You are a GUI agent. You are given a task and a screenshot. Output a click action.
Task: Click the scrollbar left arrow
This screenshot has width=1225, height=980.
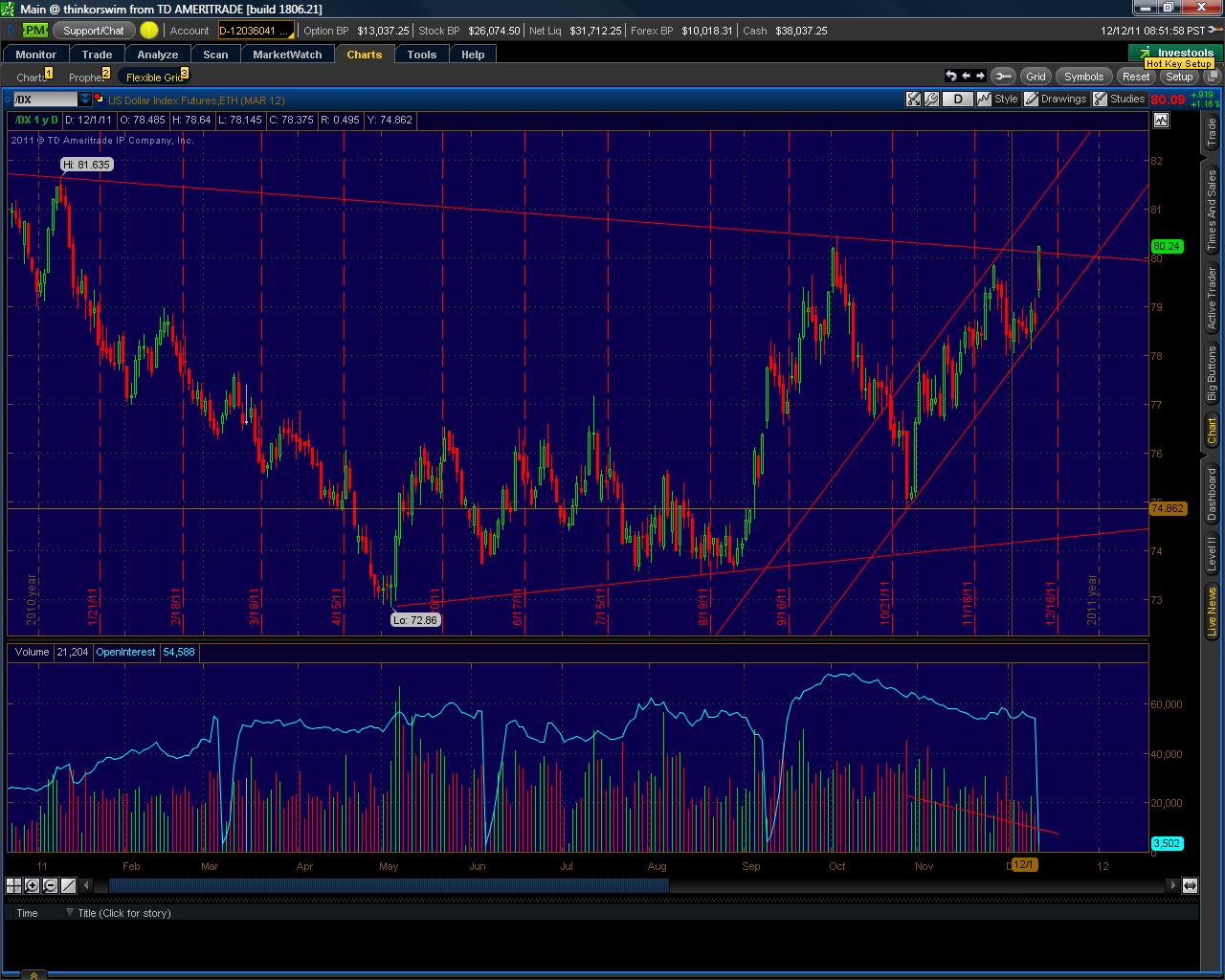coord(88,885)
